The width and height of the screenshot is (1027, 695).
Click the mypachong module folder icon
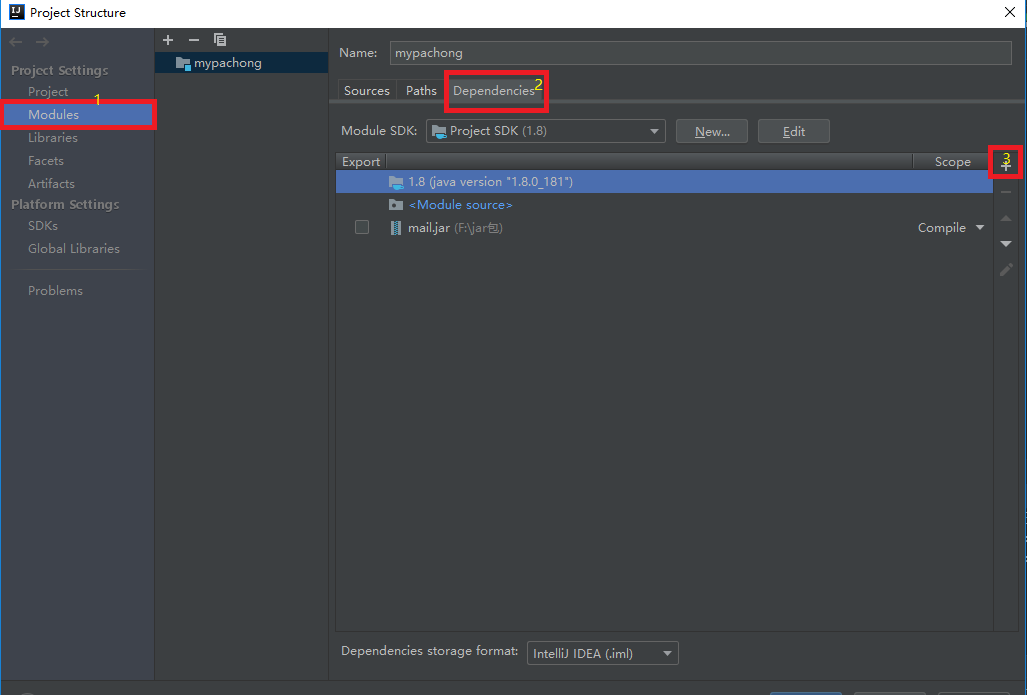(183, 63)
